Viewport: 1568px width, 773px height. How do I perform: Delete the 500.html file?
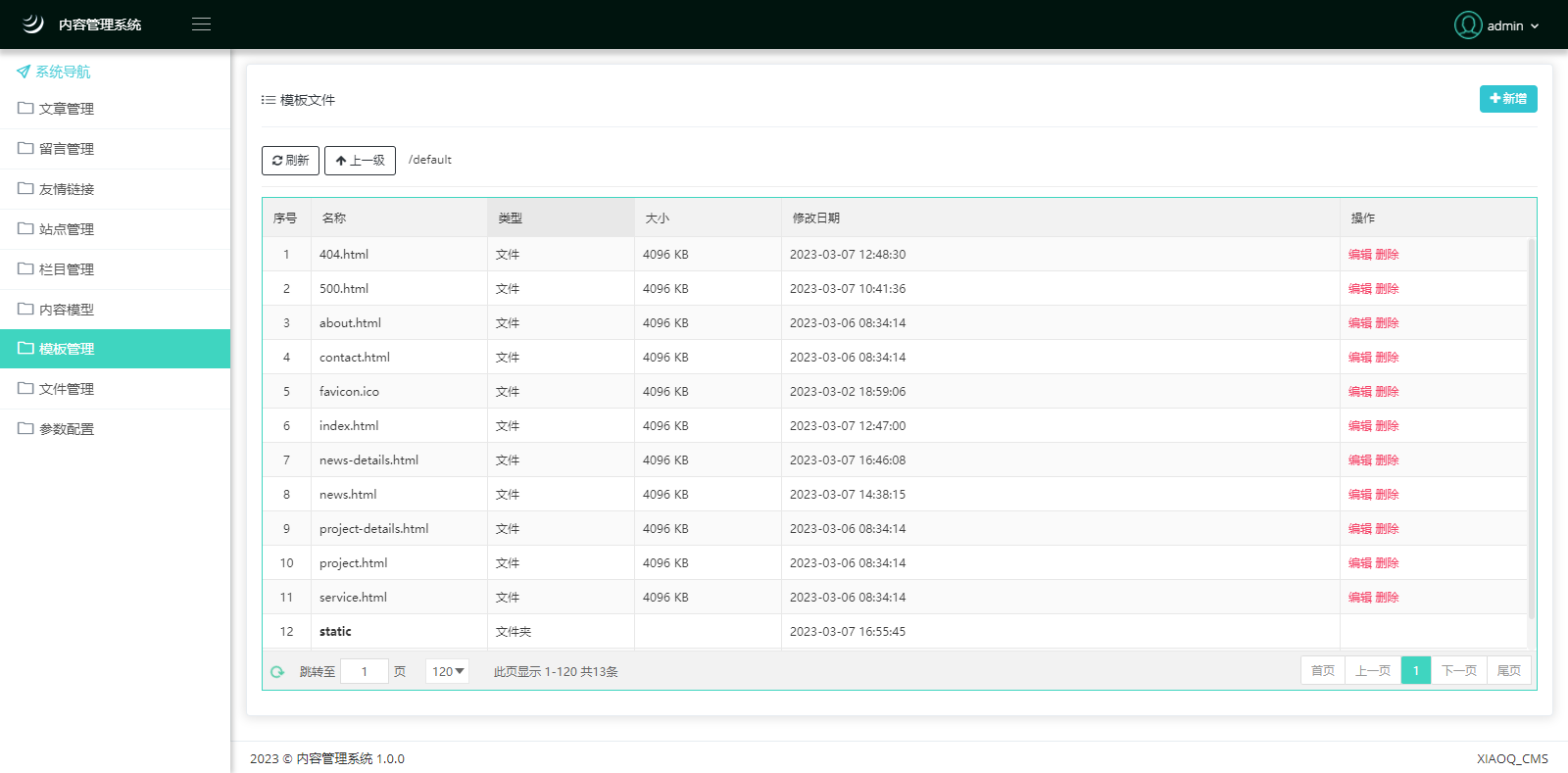[x=1387, y=289]
